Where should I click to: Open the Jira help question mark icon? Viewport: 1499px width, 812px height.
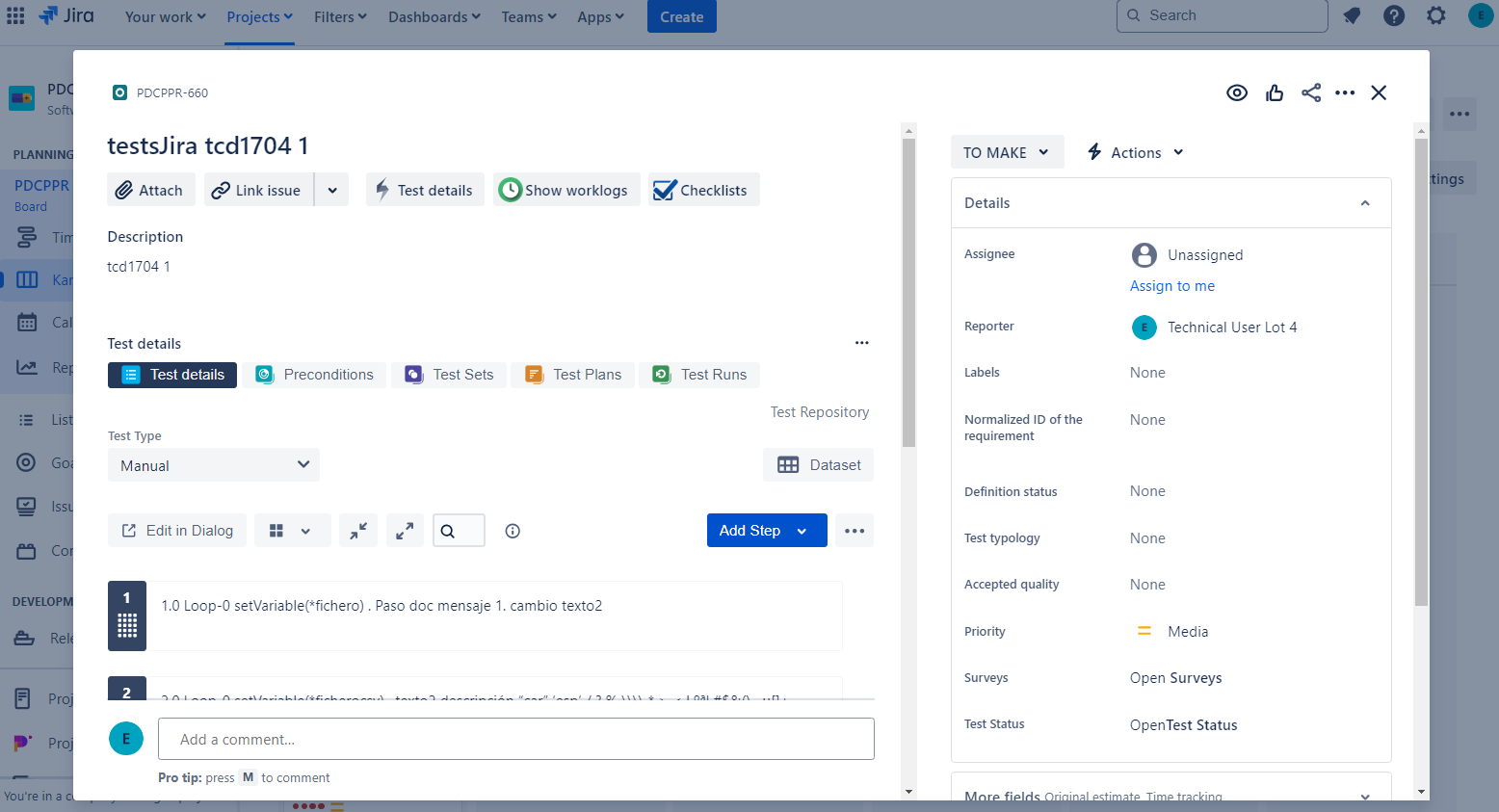[x=1394, y=16]
